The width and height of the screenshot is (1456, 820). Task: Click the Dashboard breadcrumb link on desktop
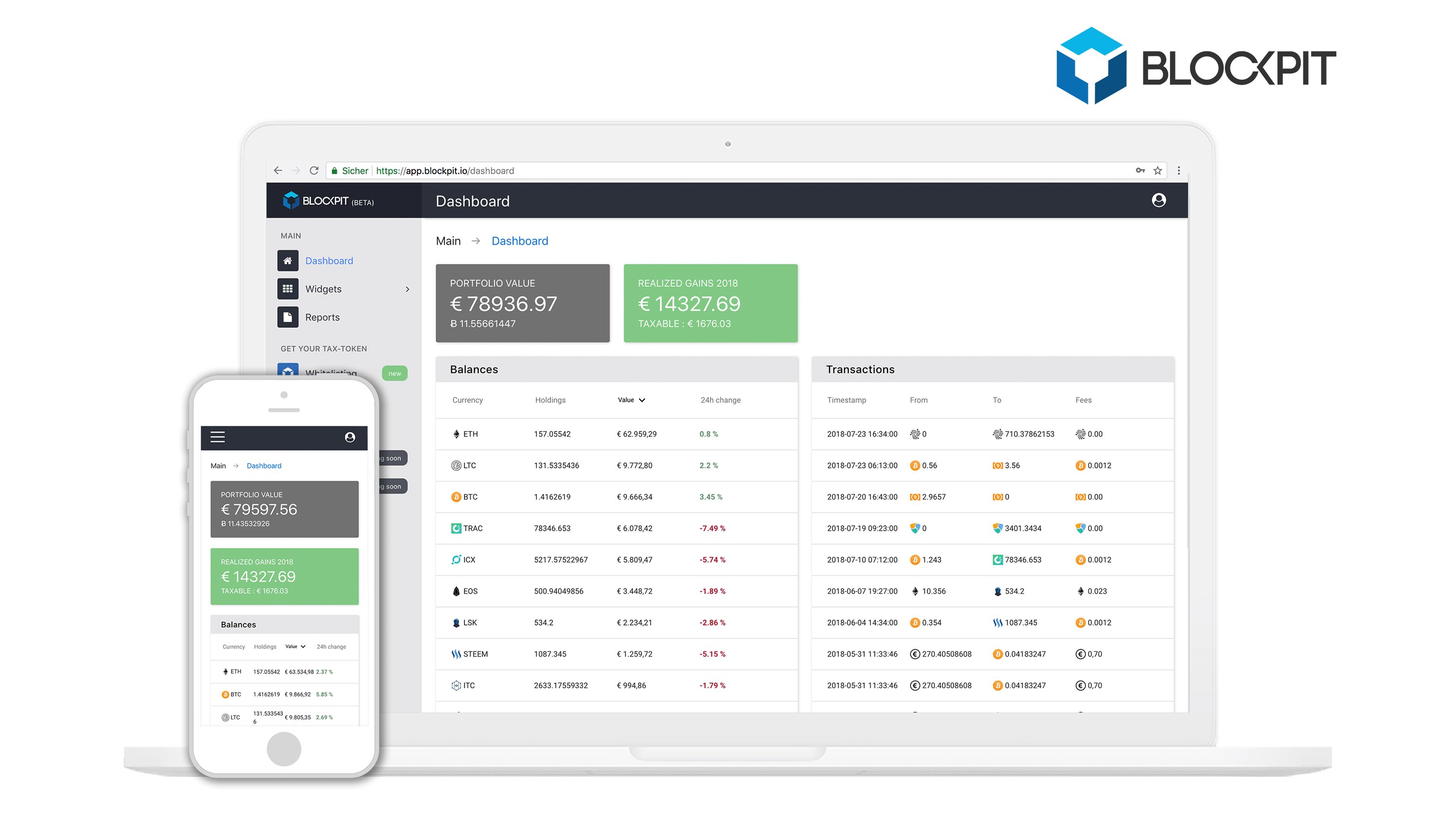(x=519, y=241)
